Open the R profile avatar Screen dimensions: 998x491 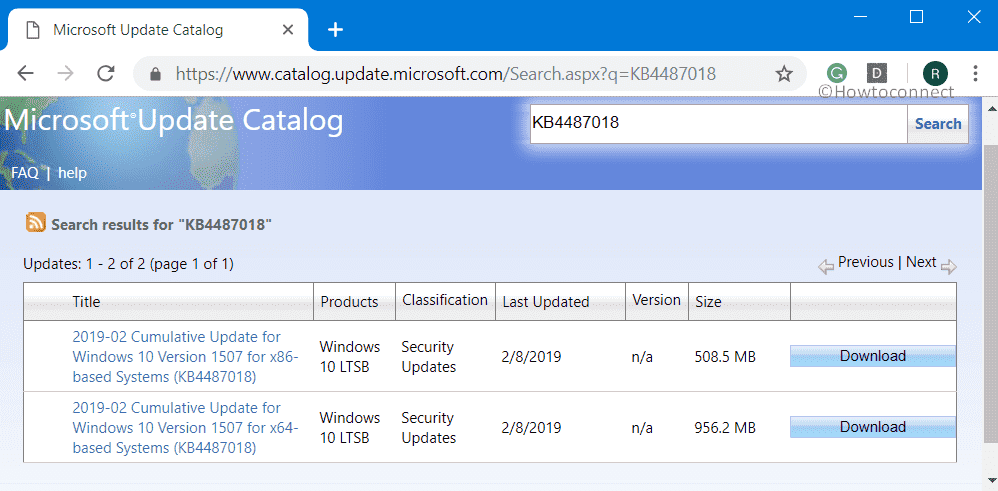click(x=935, y=74)
